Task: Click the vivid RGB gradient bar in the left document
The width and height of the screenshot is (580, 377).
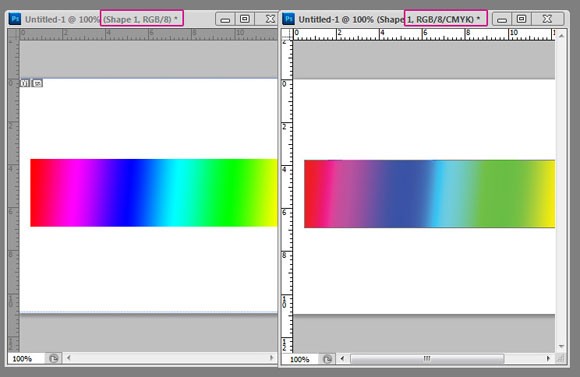Action: click(154, 193)
